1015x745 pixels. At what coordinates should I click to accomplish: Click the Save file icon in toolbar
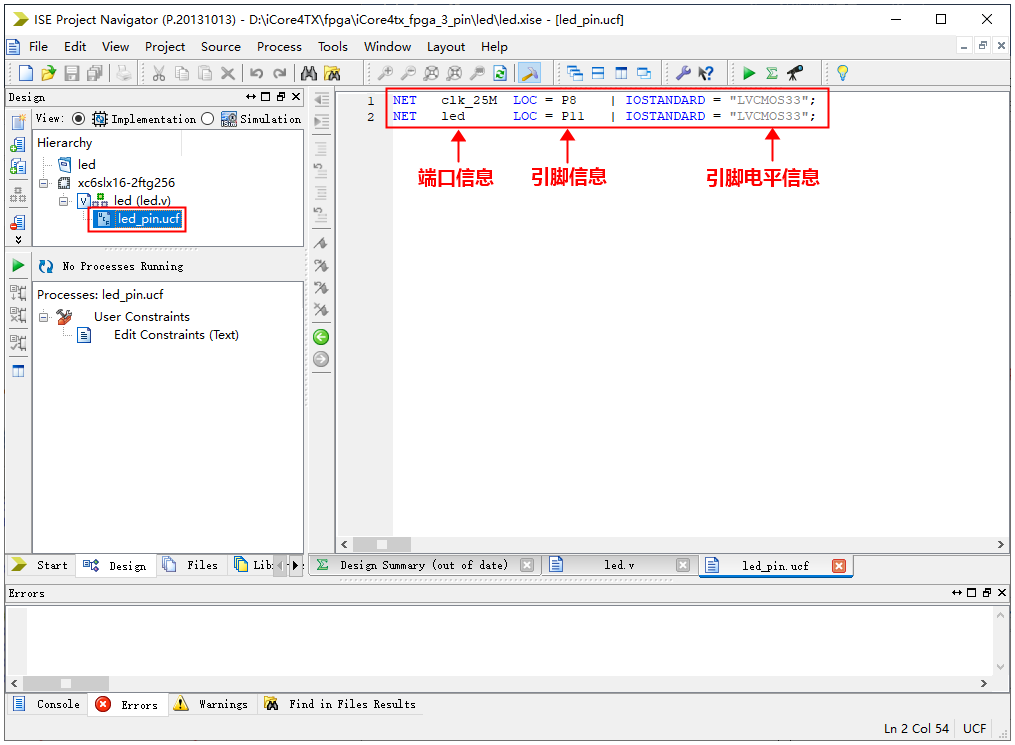(x=71, y=73)
